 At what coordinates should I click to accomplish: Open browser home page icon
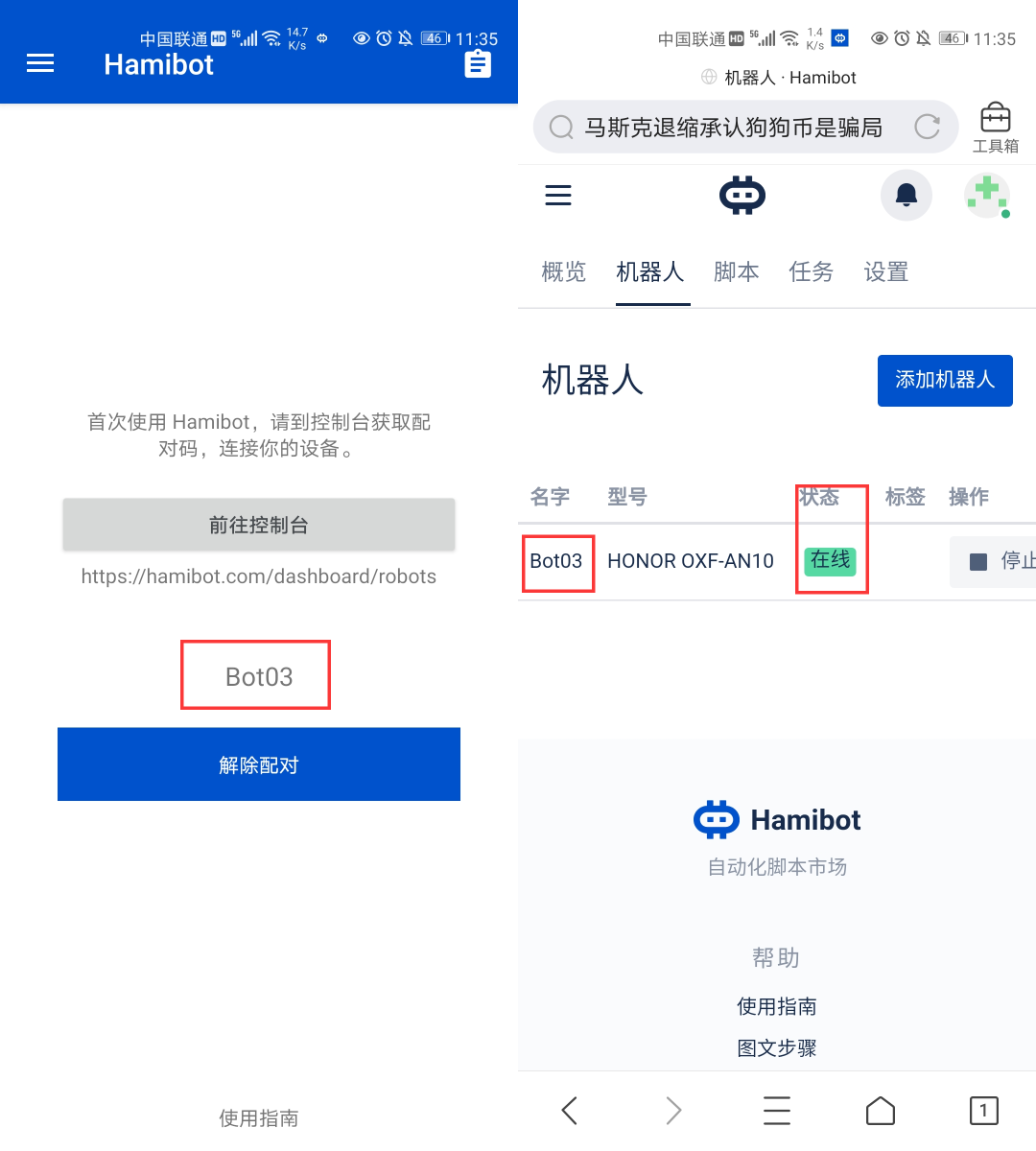coord(881,1111)
